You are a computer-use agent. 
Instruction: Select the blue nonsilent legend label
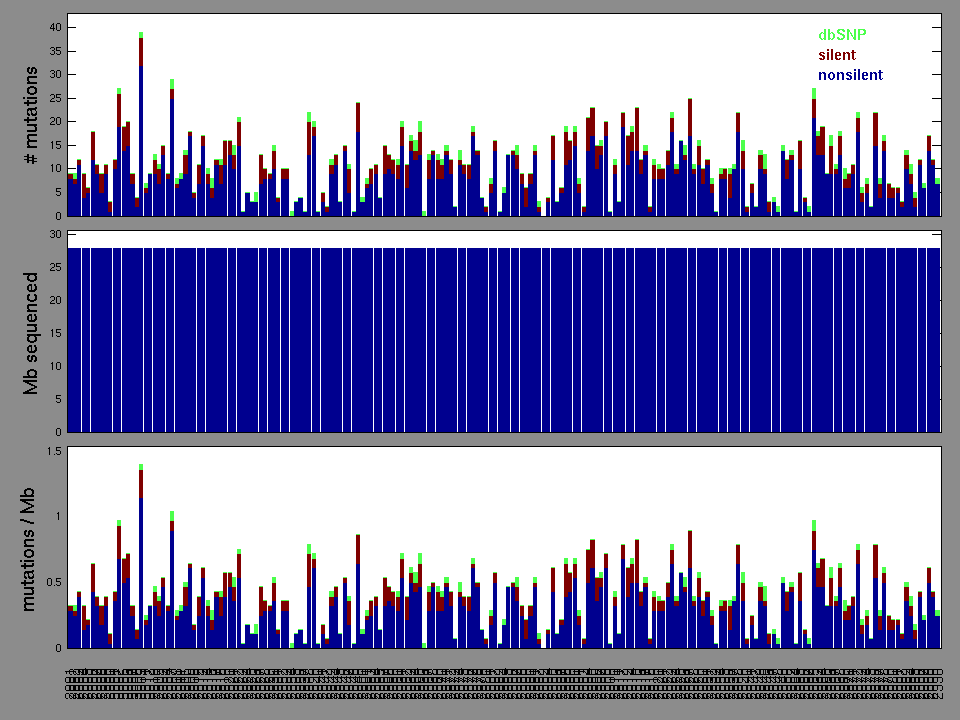[850, 75]
